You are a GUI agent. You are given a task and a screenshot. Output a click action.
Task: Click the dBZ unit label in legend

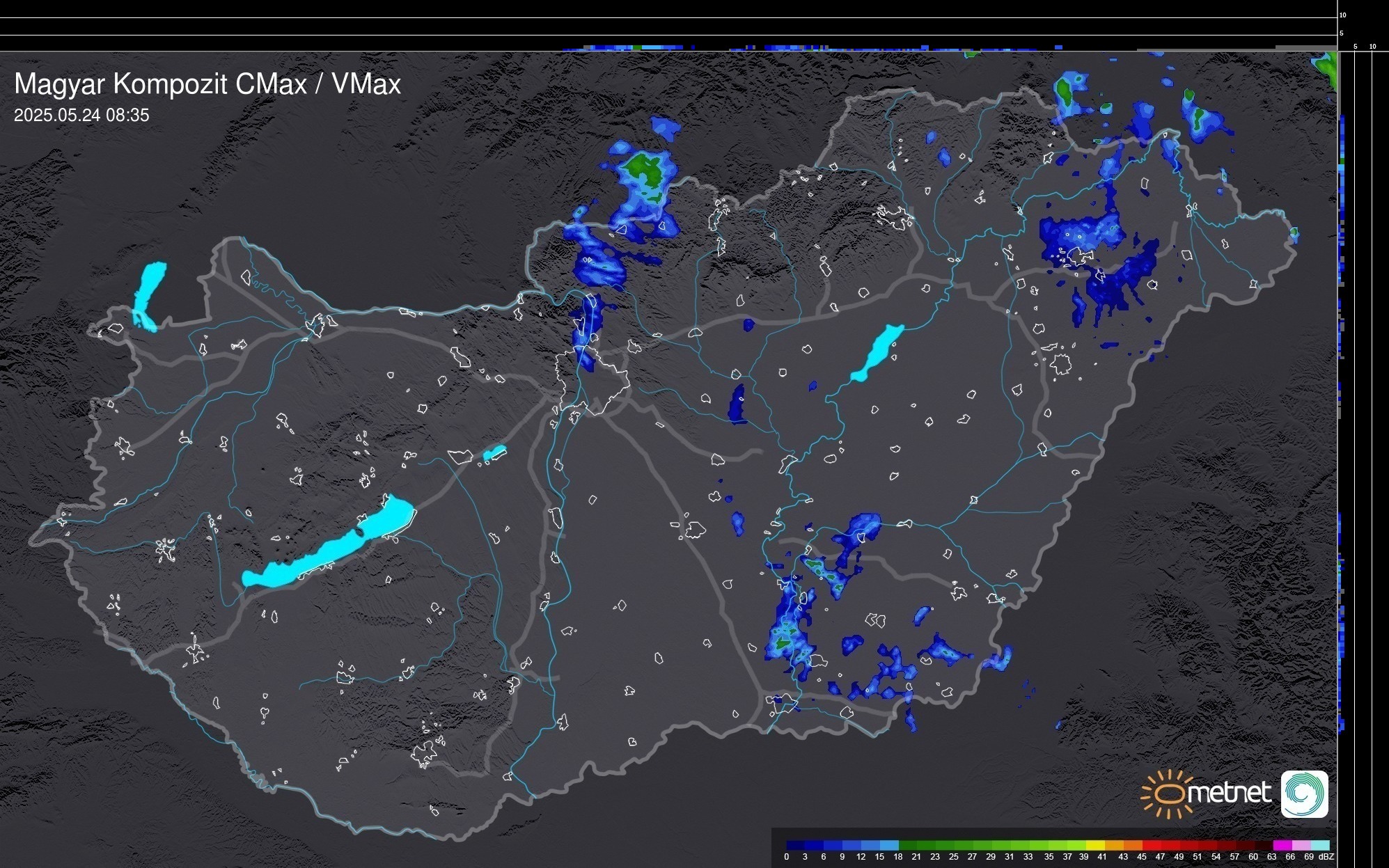pyautogui.click(x=1326, y=857)
